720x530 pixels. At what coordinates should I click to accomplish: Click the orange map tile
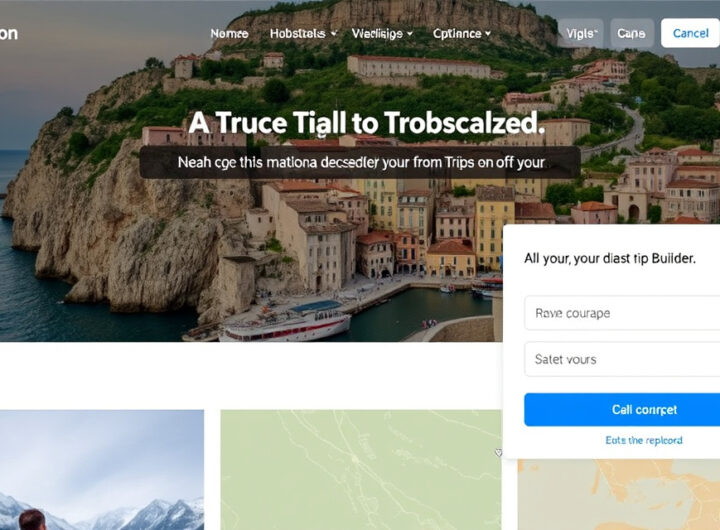point(619,495)
